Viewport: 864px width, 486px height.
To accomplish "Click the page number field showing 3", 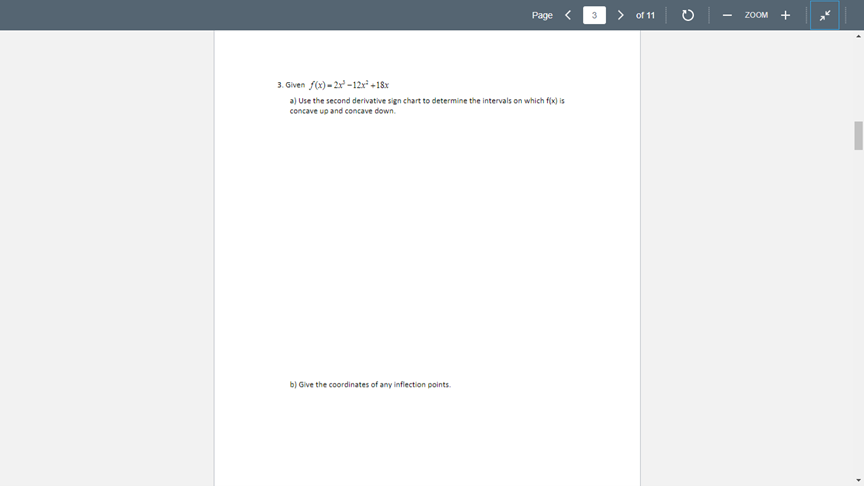I will (x=594, y=15).
